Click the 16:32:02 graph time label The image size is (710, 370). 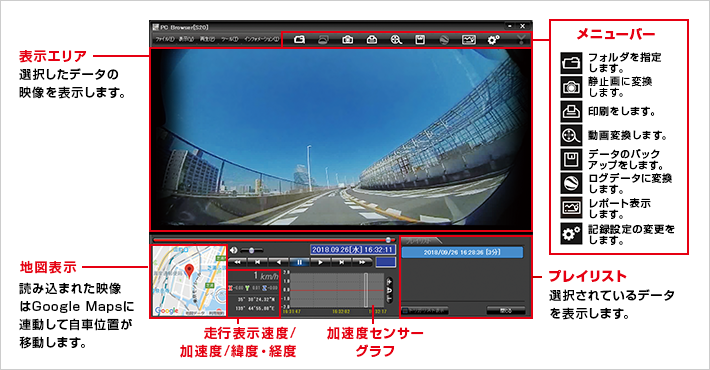pos(341,312)
